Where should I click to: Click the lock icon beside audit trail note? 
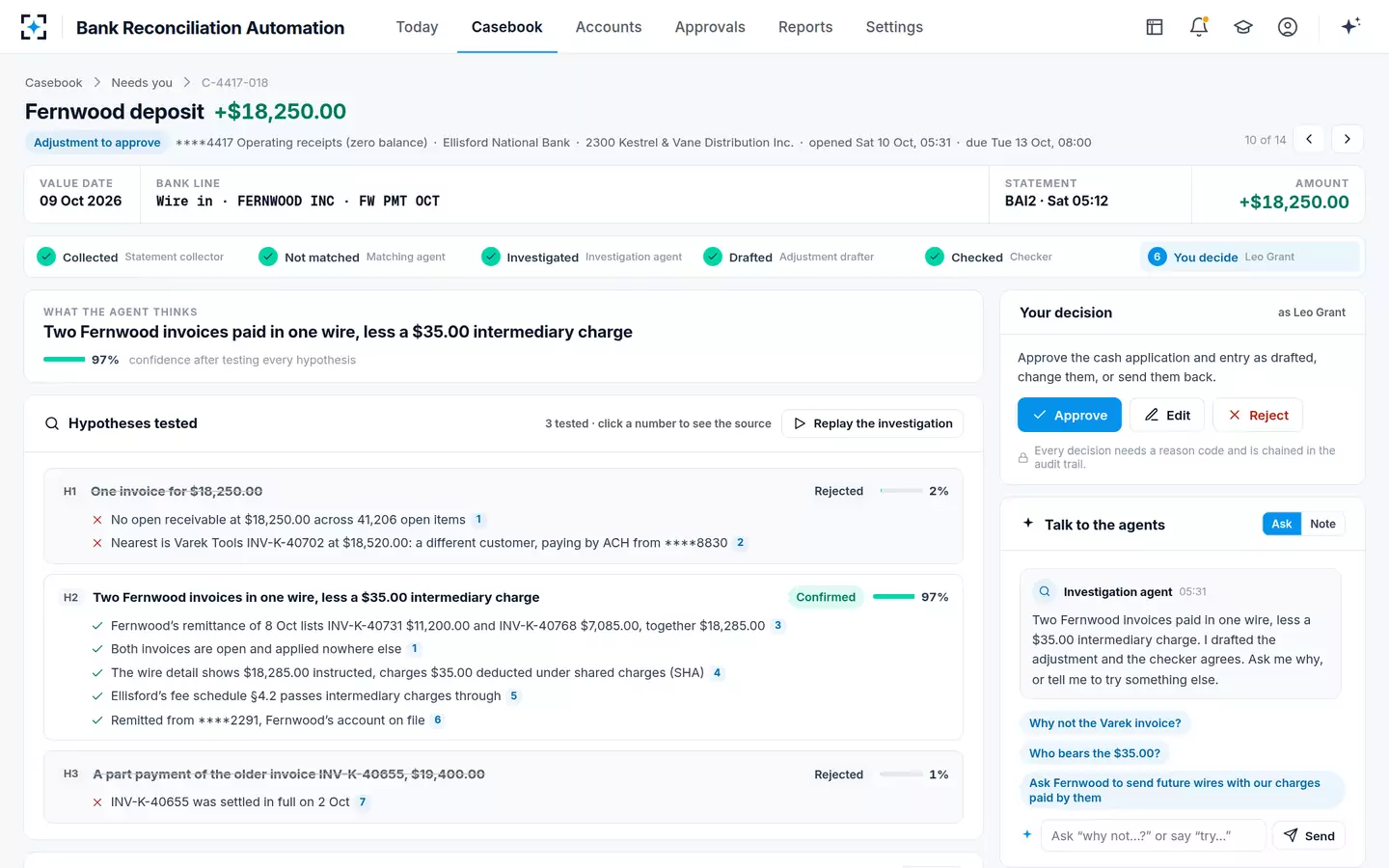(x=1023, y=457)
